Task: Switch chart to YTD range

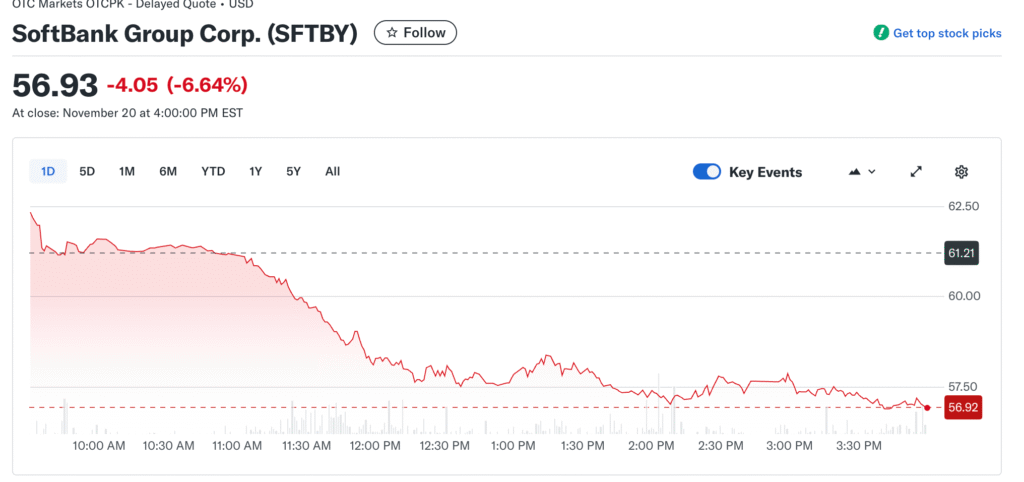Action: (x=213, y=171)
